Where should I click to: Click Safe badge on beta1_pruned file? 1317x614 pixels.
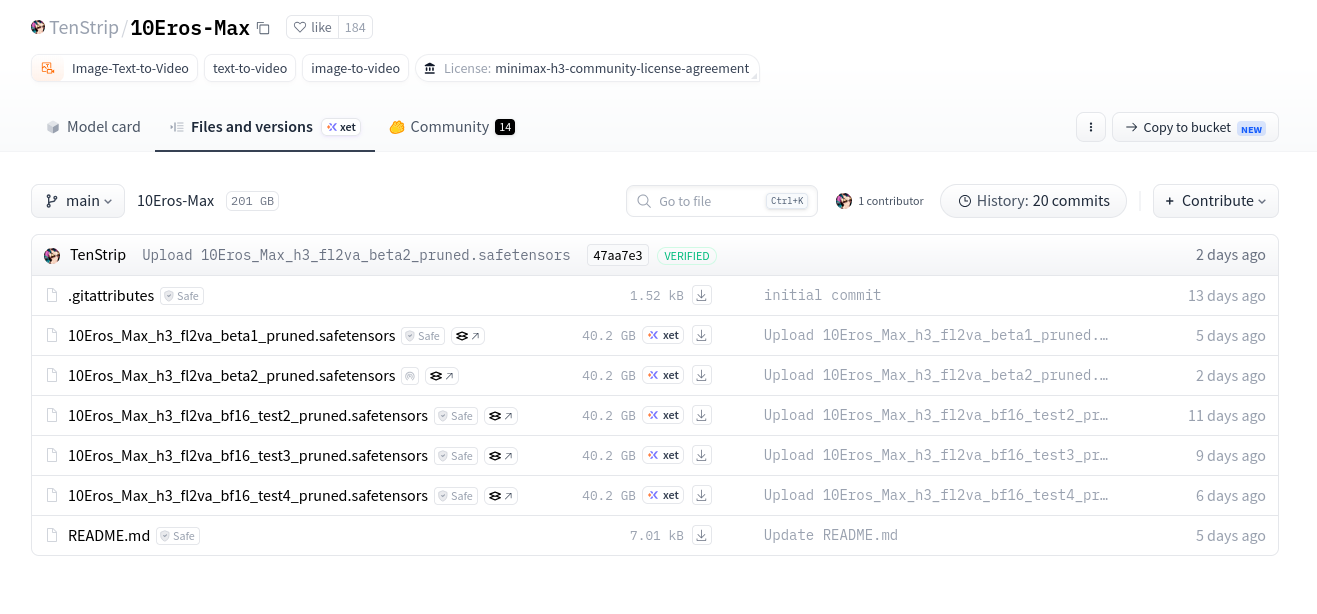tap(423, 336)
